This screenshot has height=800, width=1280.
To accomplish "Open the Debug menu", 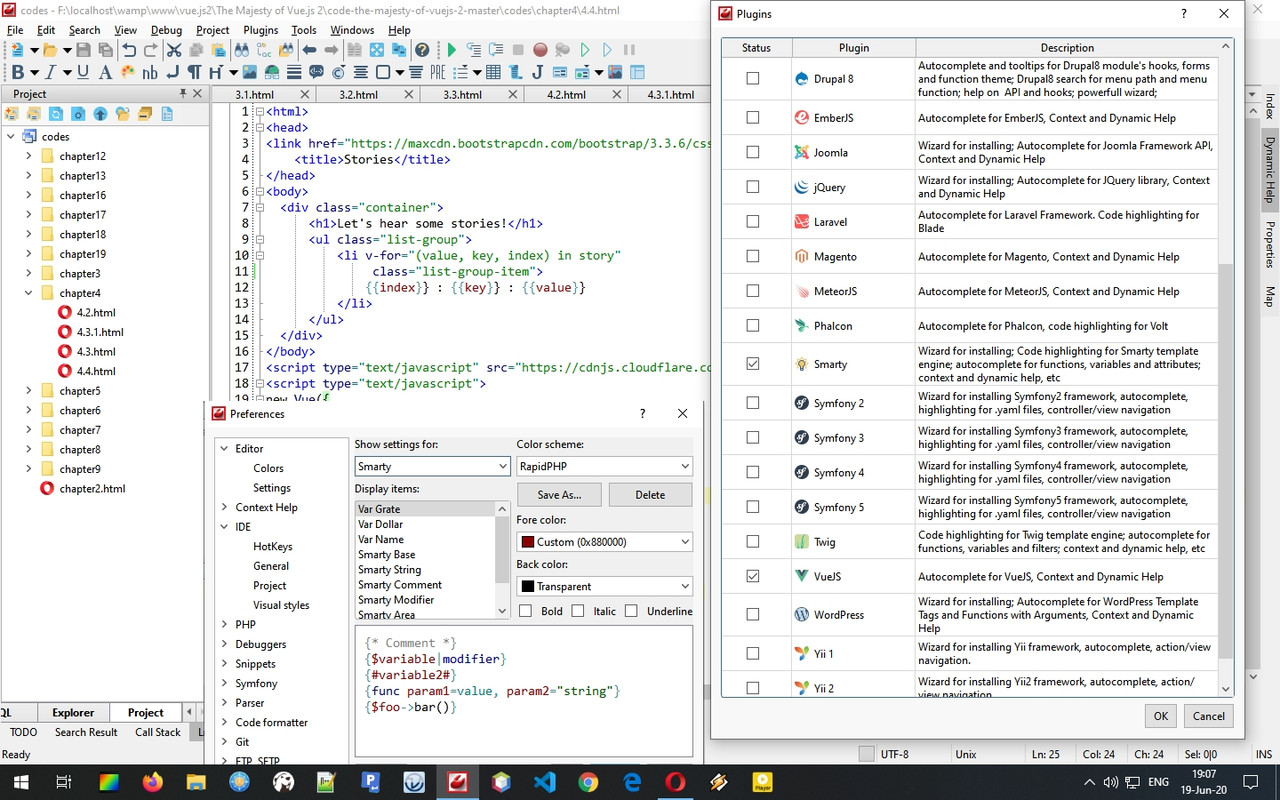I will (166, 30).
